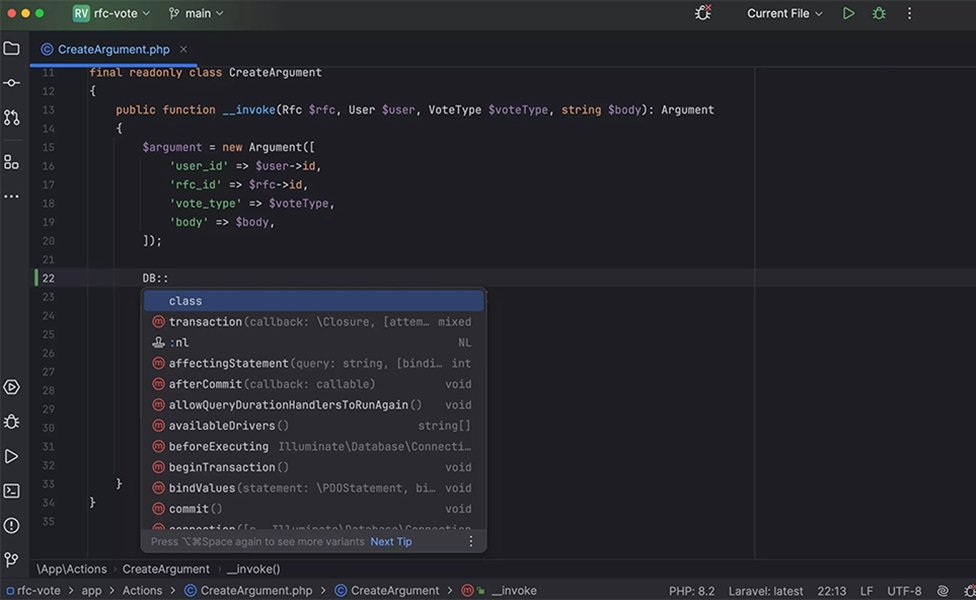976x600 pixels.
Task: Select the transaction completion suggestion
Action: click(314, 322)
